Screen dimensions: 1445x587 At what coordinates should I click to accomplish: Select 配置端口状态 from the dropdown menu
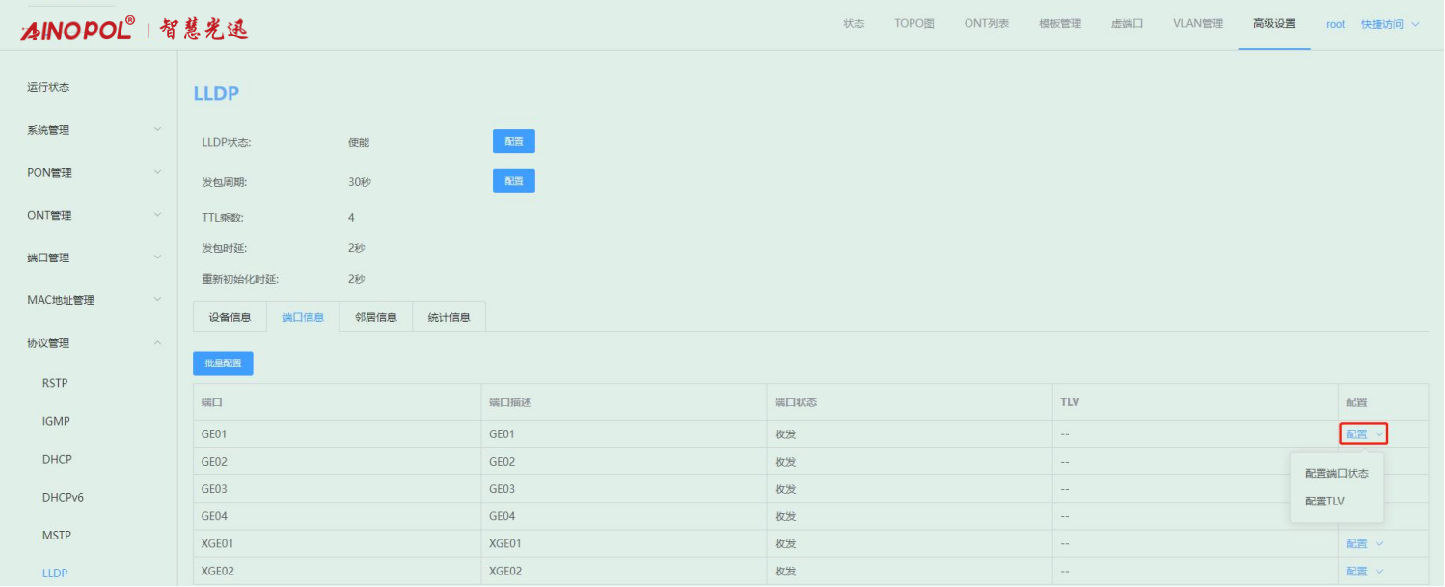pos(1336,474)
